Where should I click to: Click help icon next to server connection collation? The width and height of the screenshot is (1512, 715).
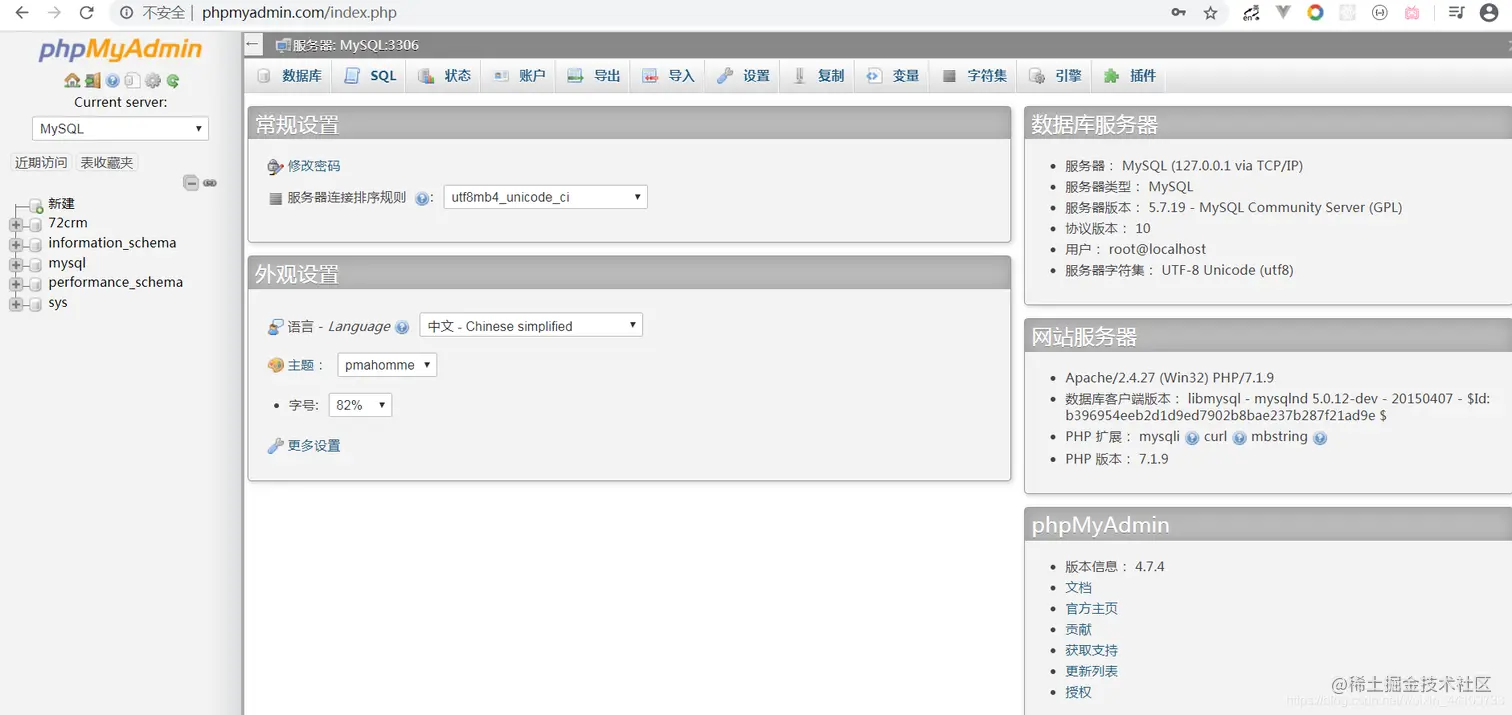422,198
